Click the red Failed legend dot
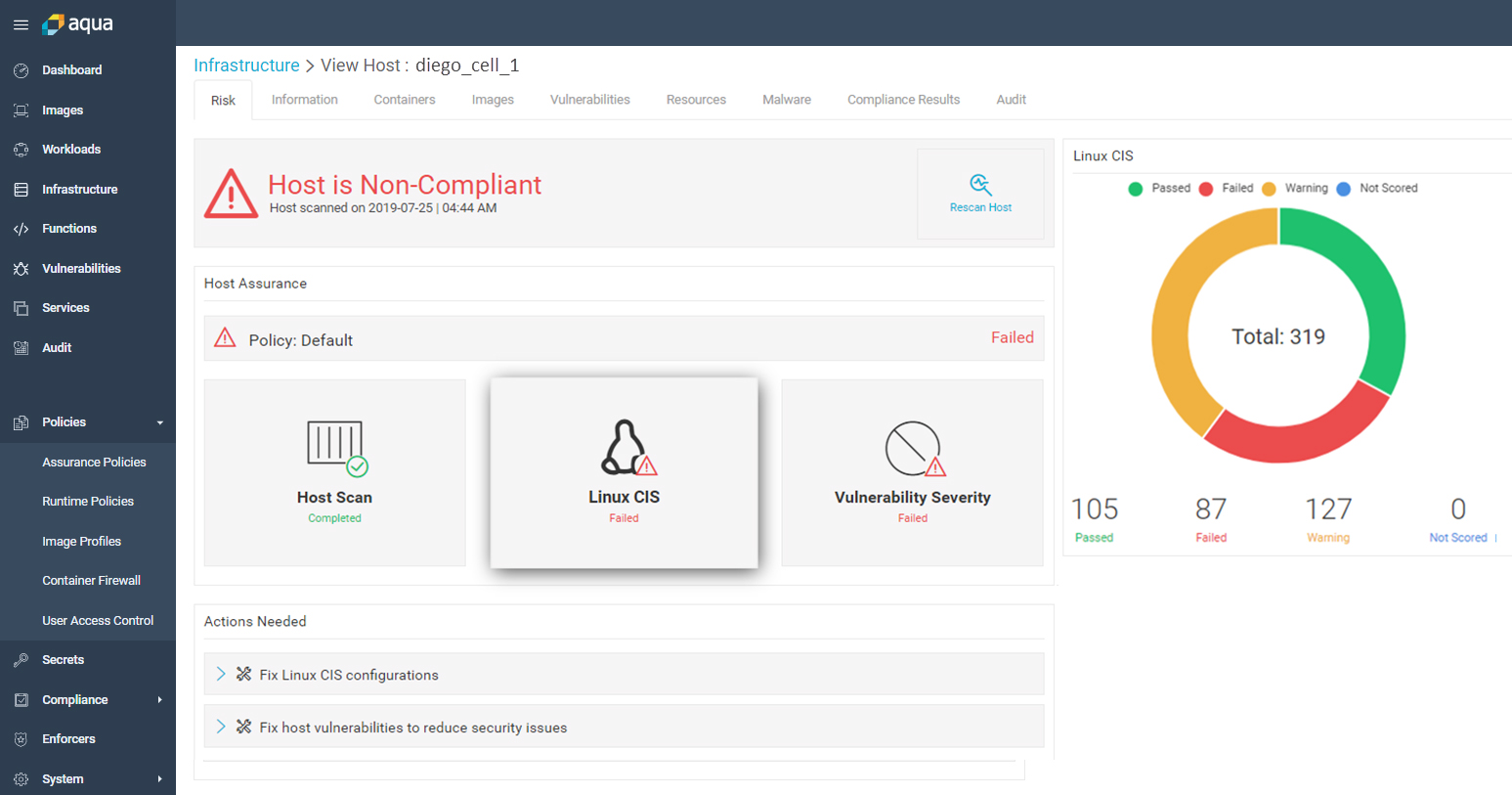The image size is (1512, 795). [x=1205, y=189]
